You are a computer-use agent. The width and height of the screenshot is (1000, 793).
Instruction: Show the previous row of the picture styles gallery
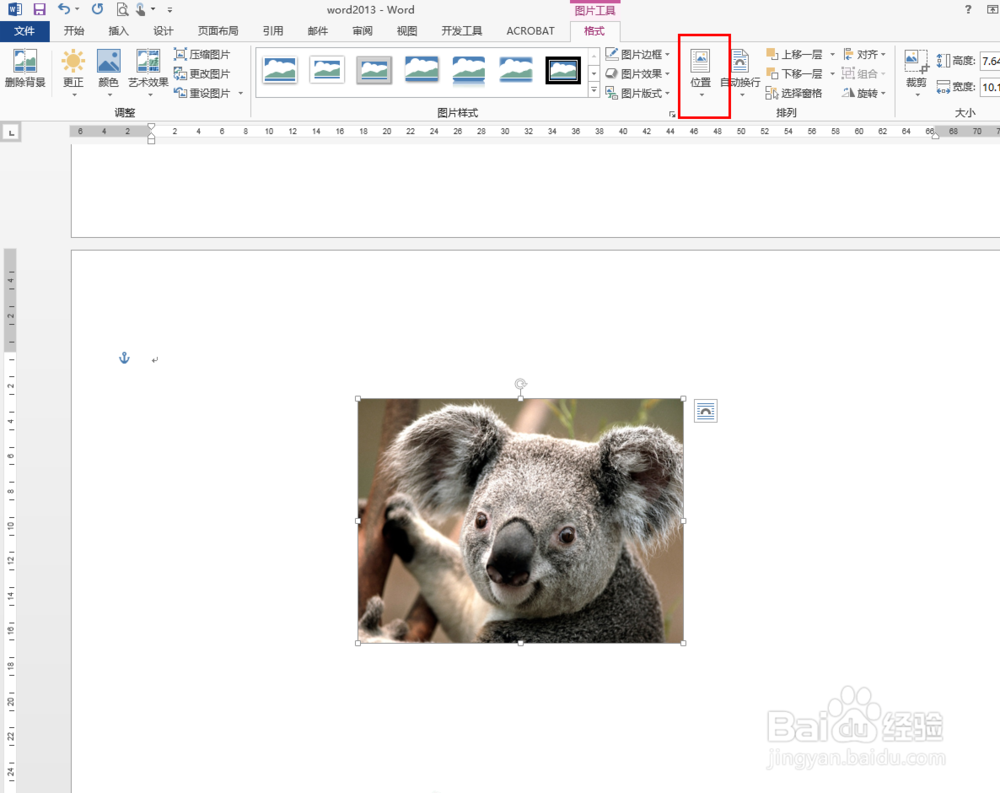pyautogui.click(x=594, y=56)
